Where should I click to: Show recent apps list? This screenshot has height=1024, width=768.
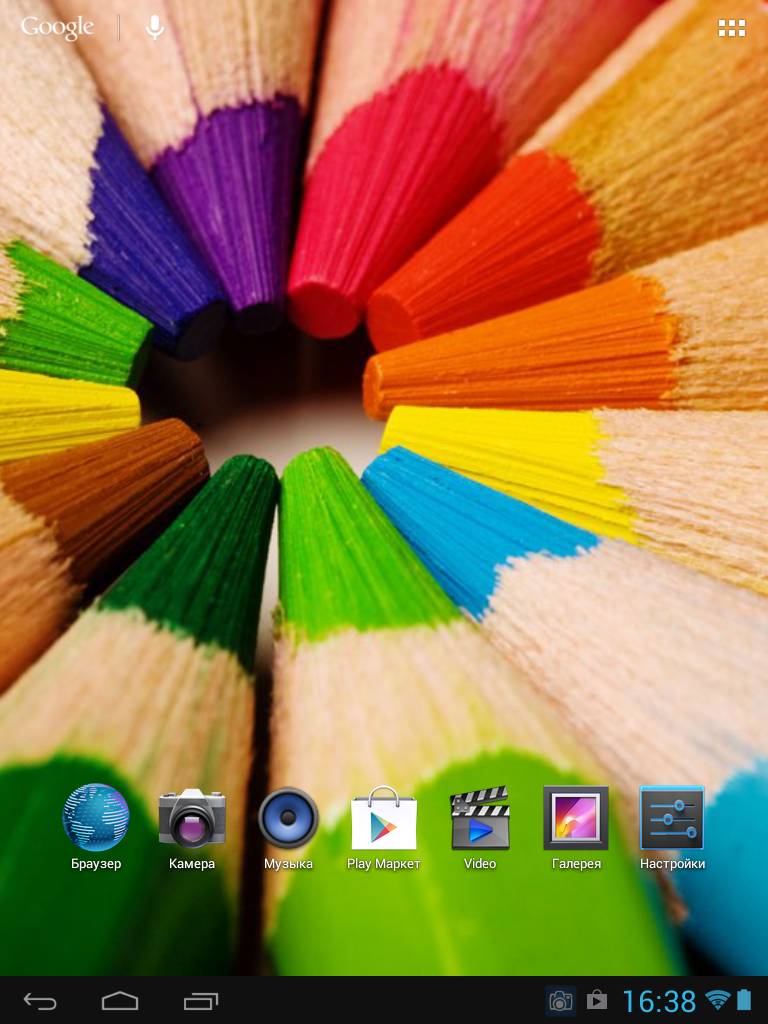pos(200,1000)
